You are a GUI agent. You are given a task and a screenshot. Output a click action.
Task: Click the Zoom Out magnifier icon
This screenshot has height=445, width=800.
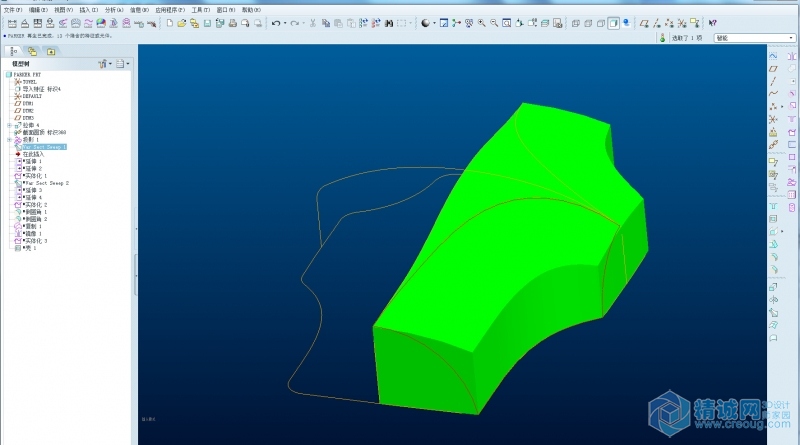[494, 23]
